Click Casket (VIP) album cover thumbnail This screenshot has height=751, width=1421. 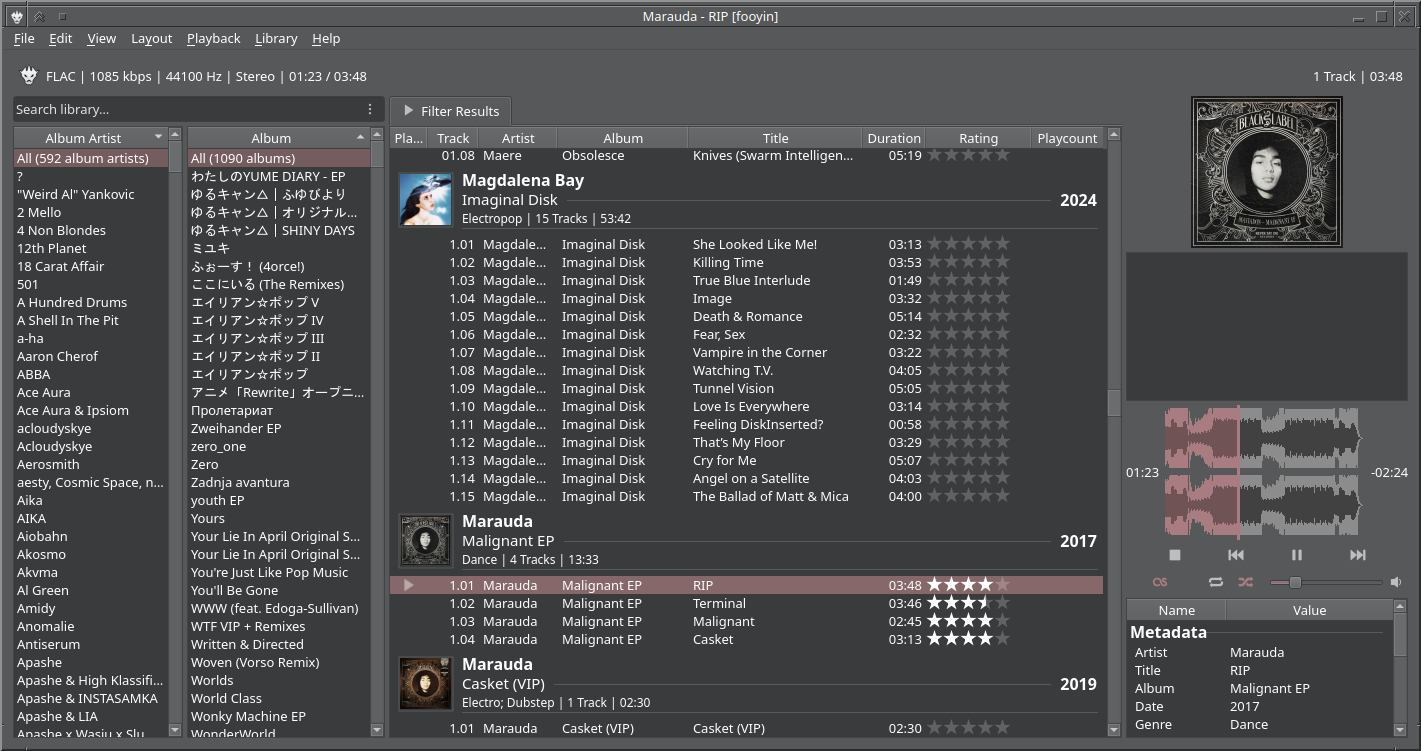[426, 683]
